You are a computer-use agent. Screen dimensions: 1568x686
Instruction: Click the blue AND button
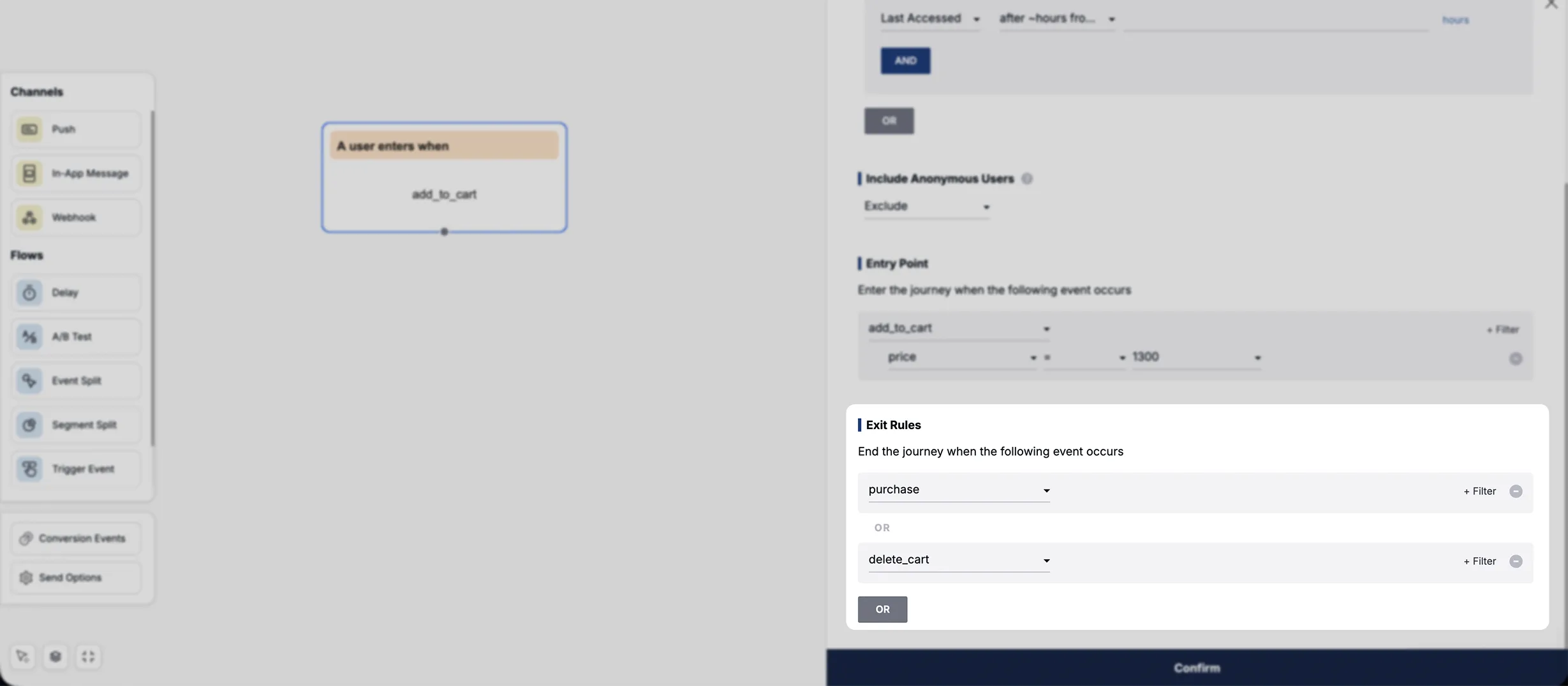(905, 61)
